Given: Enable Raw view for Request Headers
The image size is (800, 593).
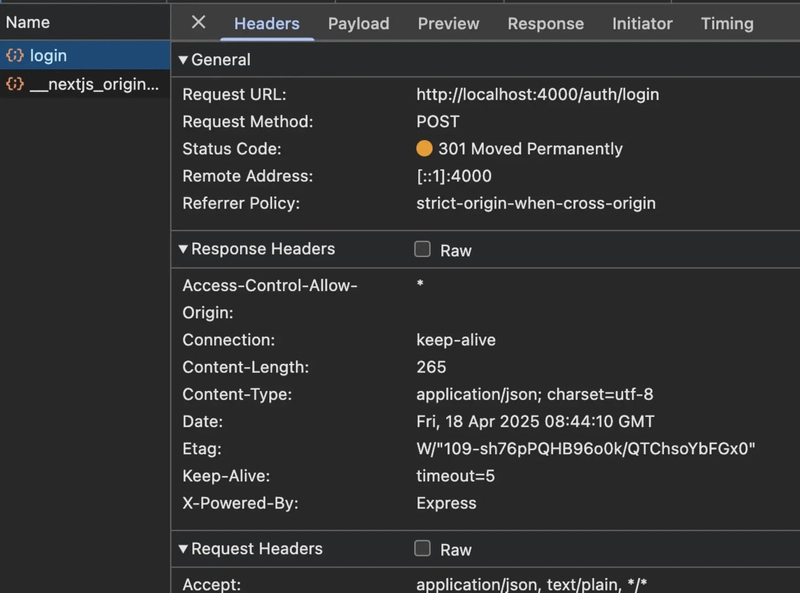Looking at the screenshot, I should (x=422, y=549).
